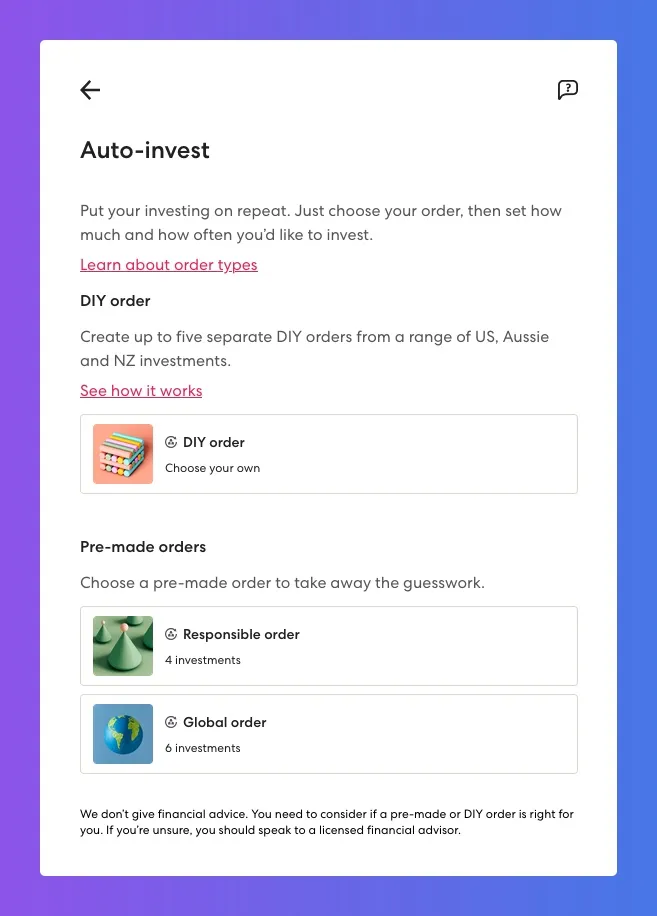657x916 pixels.
Task: Click the Pre-made orders section heading
Action: pos(143,547)
